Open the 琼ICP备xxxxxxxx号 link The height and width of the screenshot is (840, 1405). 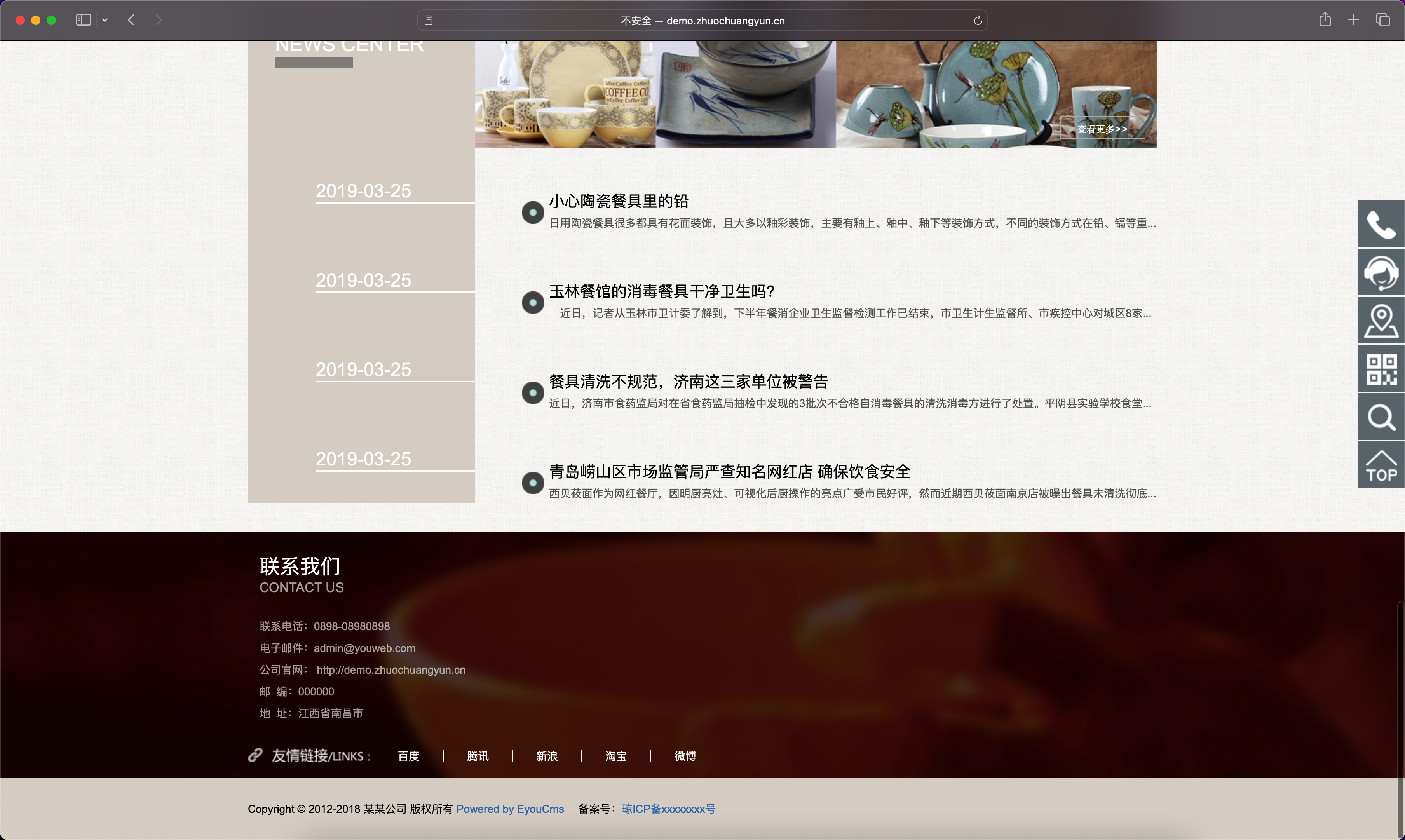[x=669, y=809]
